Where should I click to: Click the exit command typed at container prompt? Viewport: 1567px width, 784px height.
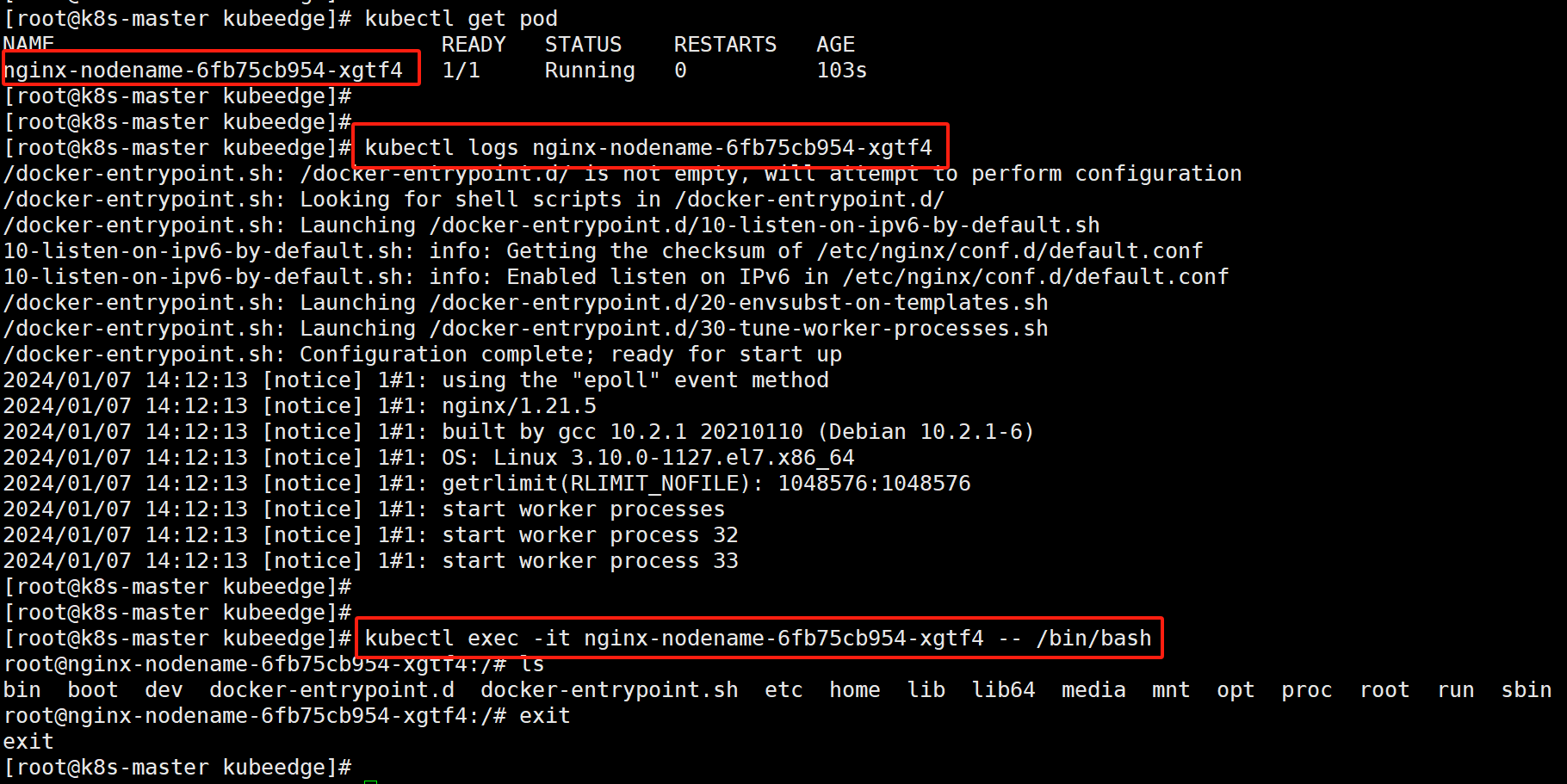point(544,715)
